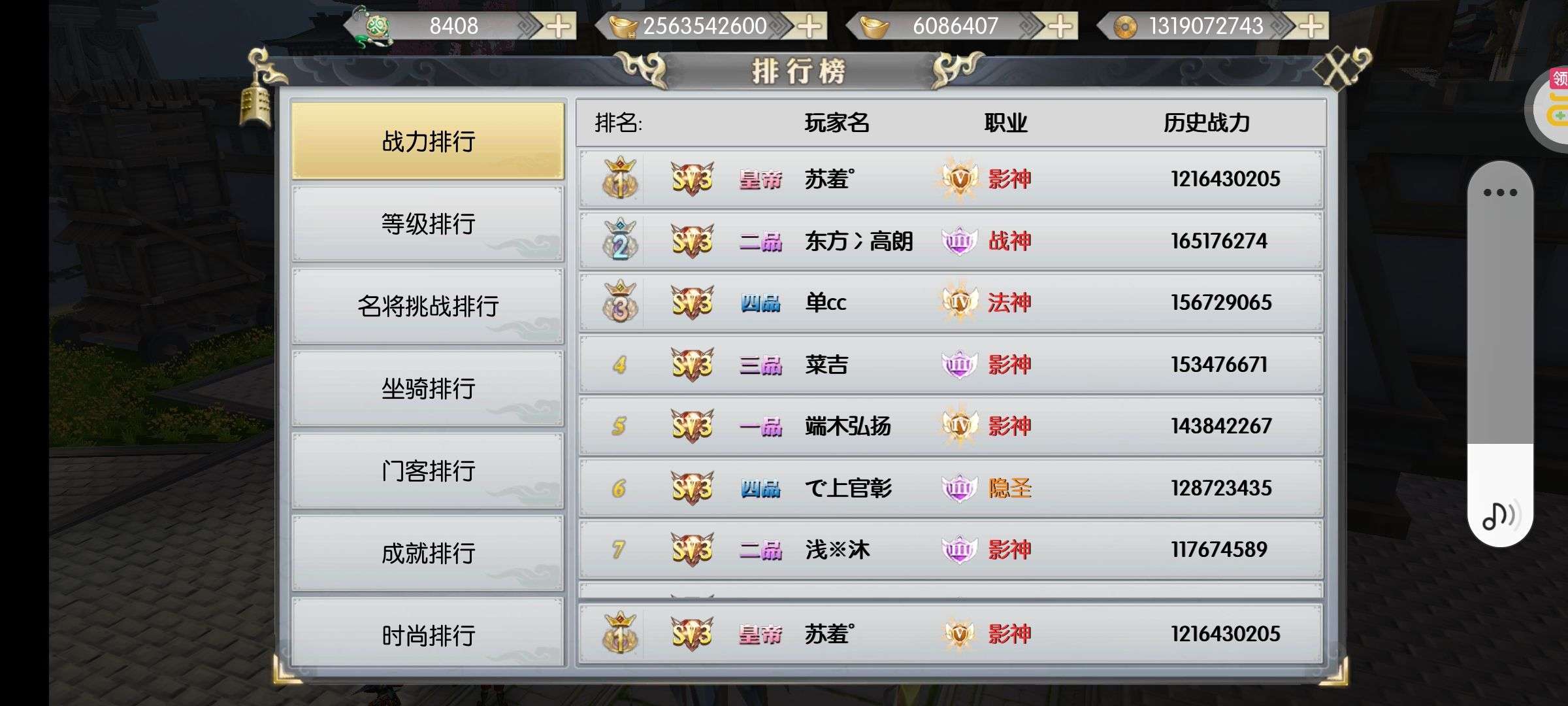Image resolution: width=1568 pixels, height=706 pixels.
Task: Click SV3 badge of 东方>高朗
Action: [x=693, y=241]
